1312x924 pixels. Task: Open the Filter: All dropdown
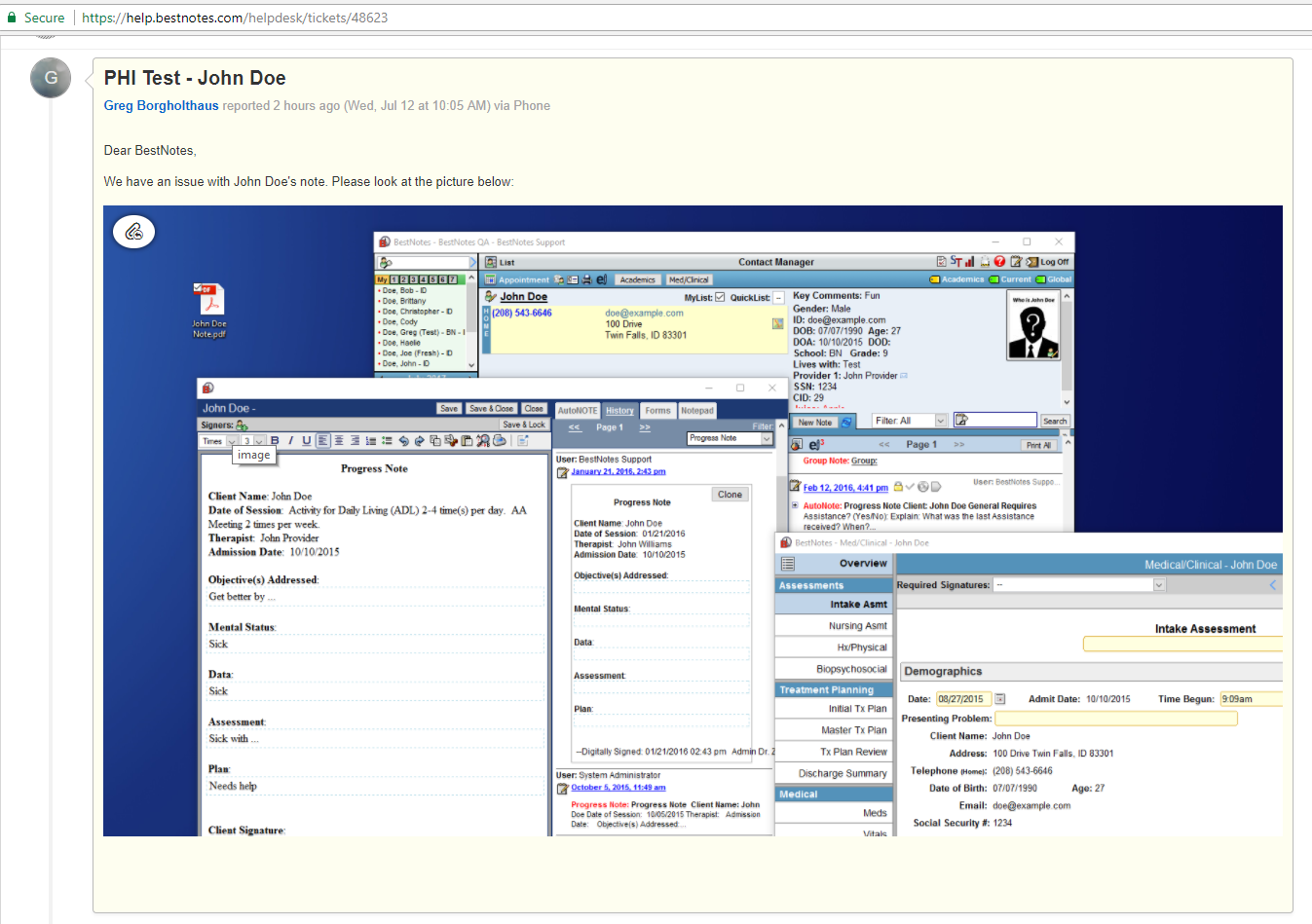910,421
